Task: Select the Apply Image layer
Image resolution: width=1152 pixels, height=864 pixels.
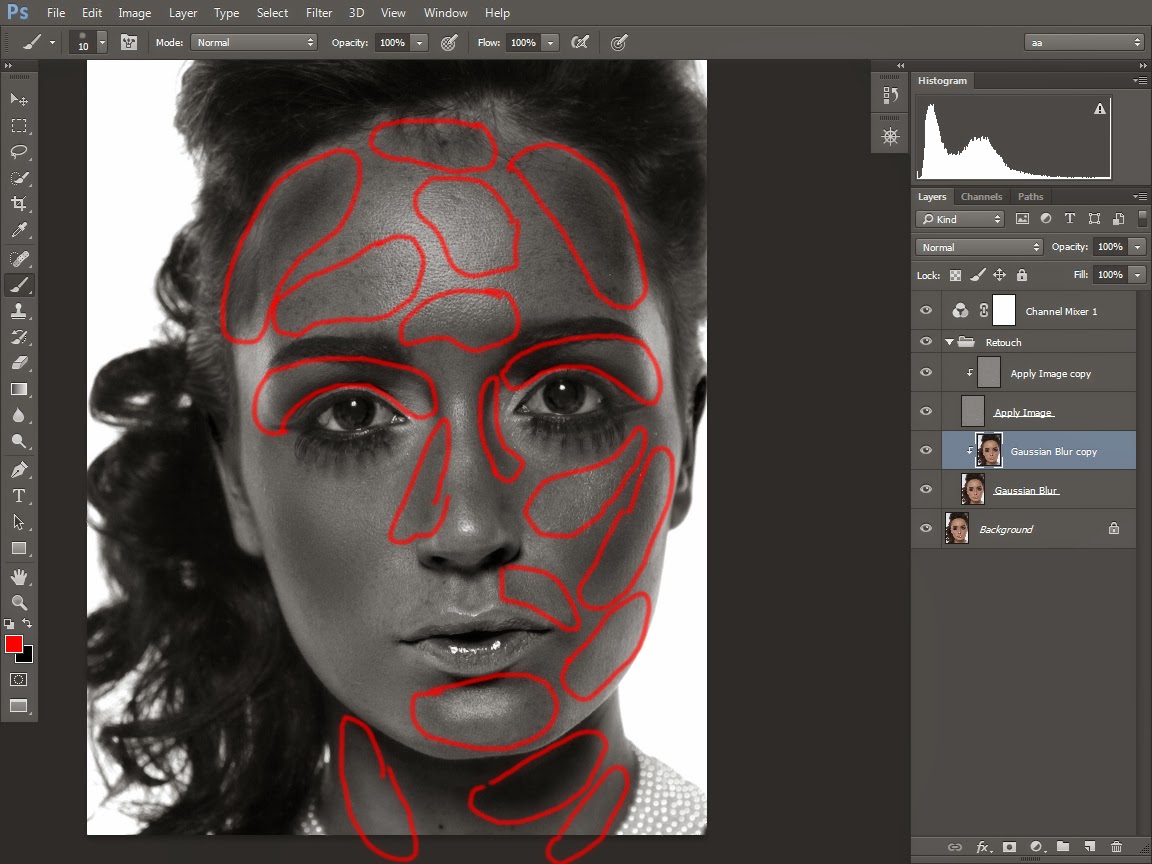Action: tap(1024, 412)
